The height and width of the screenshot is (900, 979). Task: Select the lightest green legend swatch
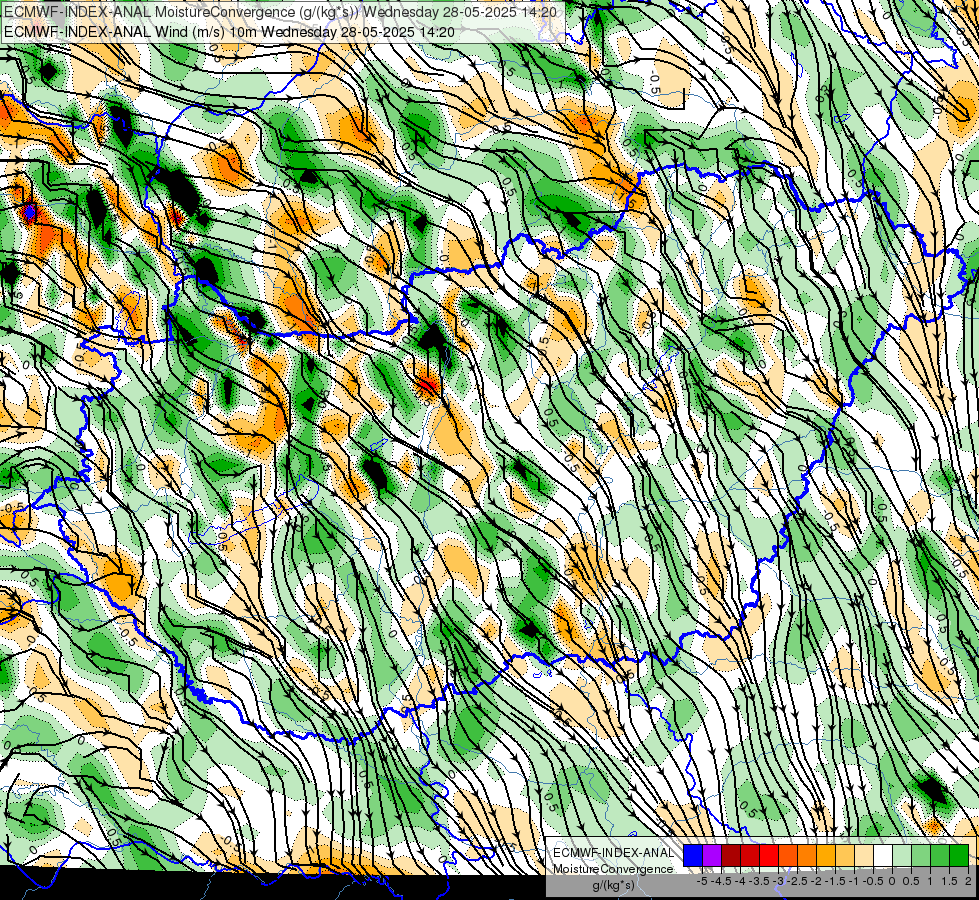tap(902, 855)
